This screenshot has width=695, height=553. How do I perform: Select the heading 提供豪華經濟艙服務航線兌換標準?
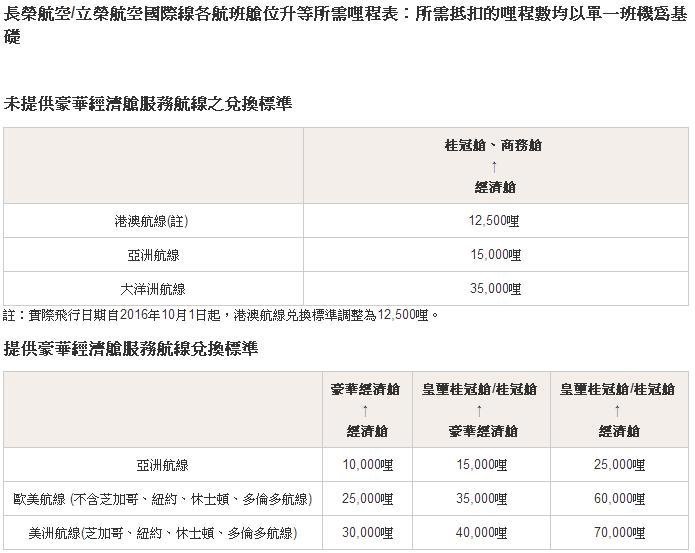click(131, 349)
